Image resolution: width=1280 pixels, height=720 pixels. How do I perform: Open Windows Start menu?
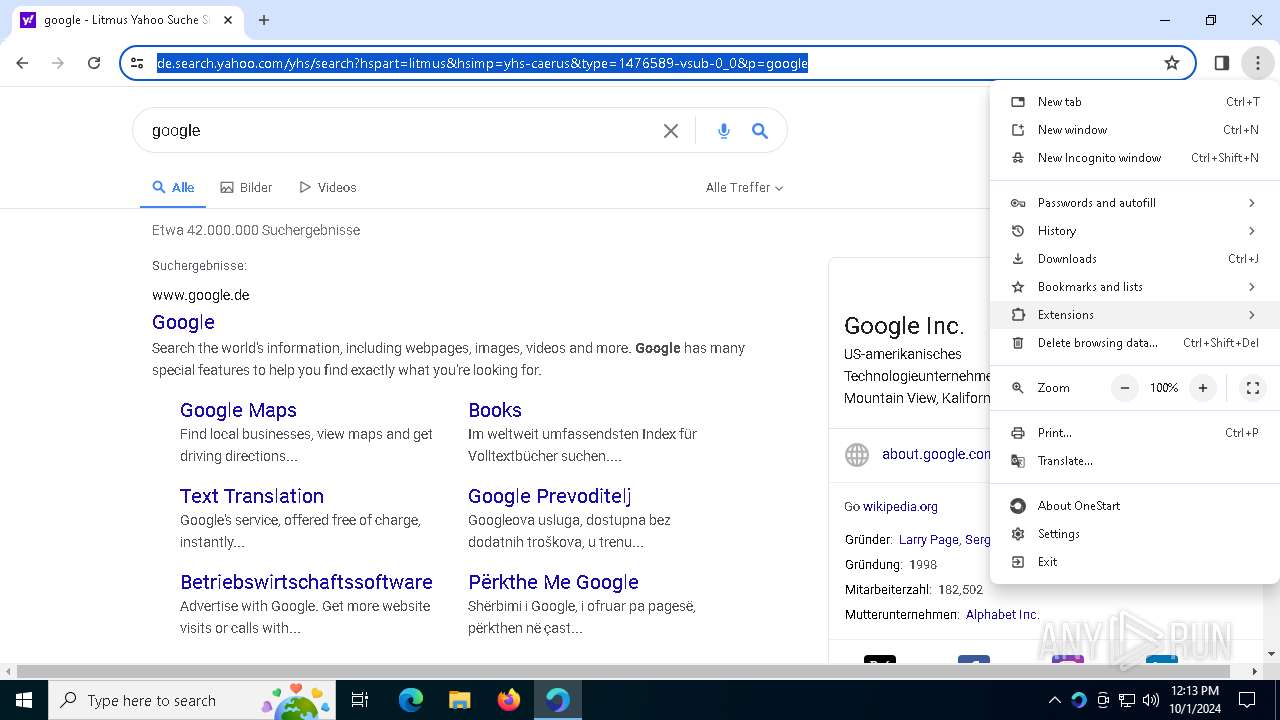(24, 700)
